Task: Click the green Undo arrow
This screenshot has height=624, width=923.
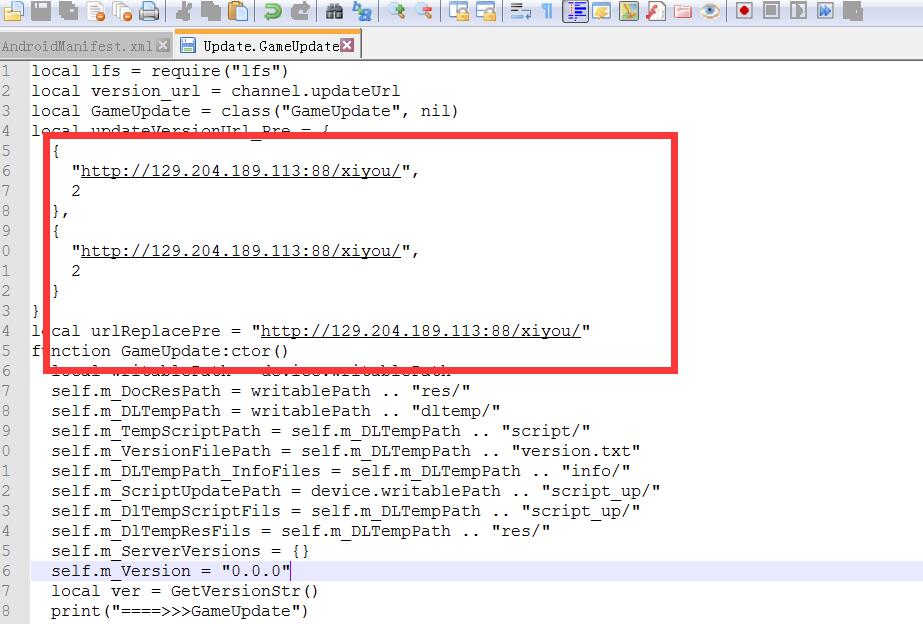Action: (272, 11)
